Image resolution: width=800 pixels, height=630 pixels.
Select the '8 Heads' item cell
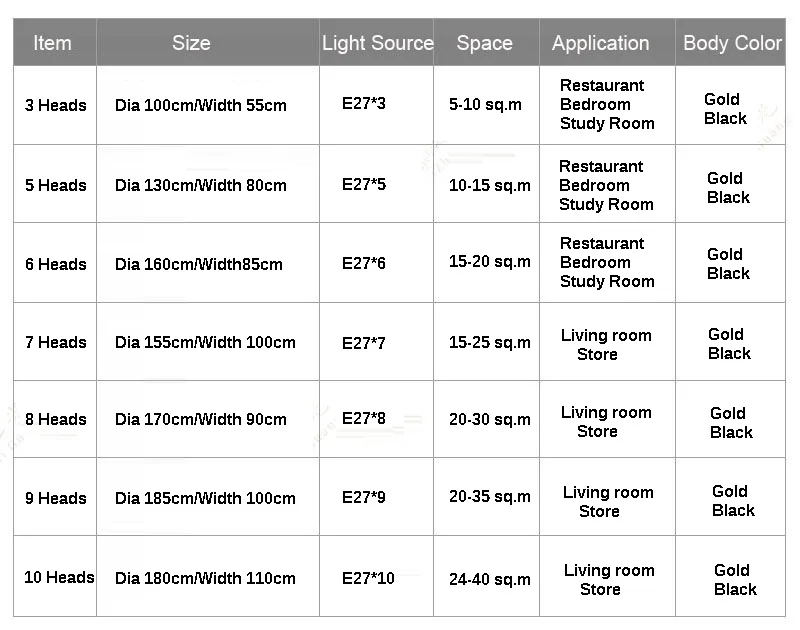pos(55,419)
